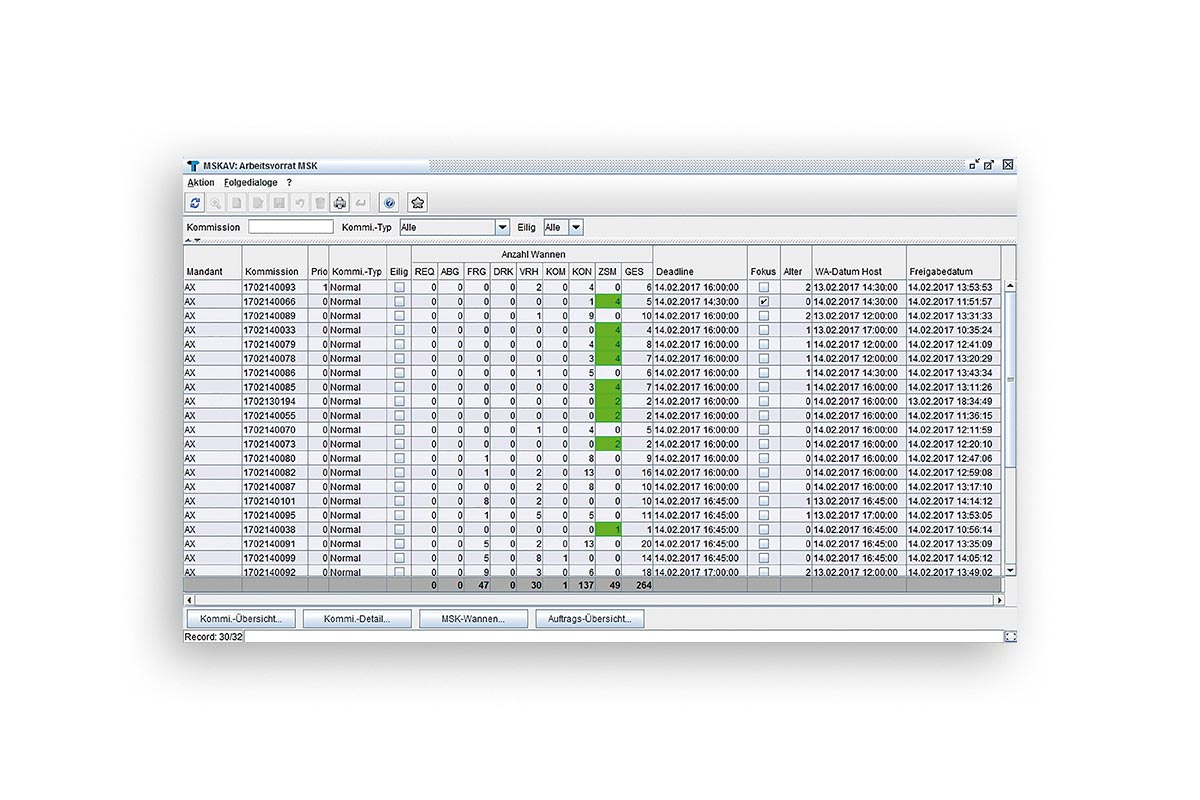1200x800 pixels.
Task: Sort by Freigabedatum column header
Action: [954, 263]
